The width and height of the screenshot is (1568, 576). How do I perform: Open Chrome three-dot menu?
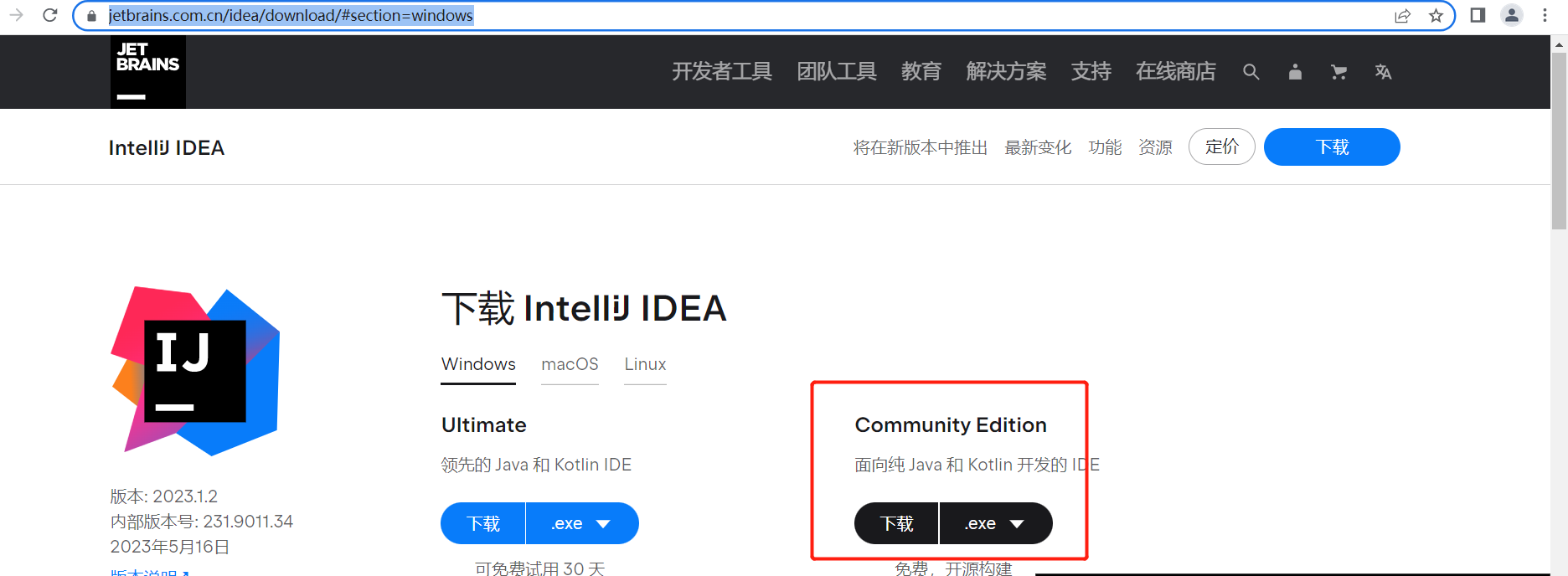pyautogui.click(x=1545, y=15)
